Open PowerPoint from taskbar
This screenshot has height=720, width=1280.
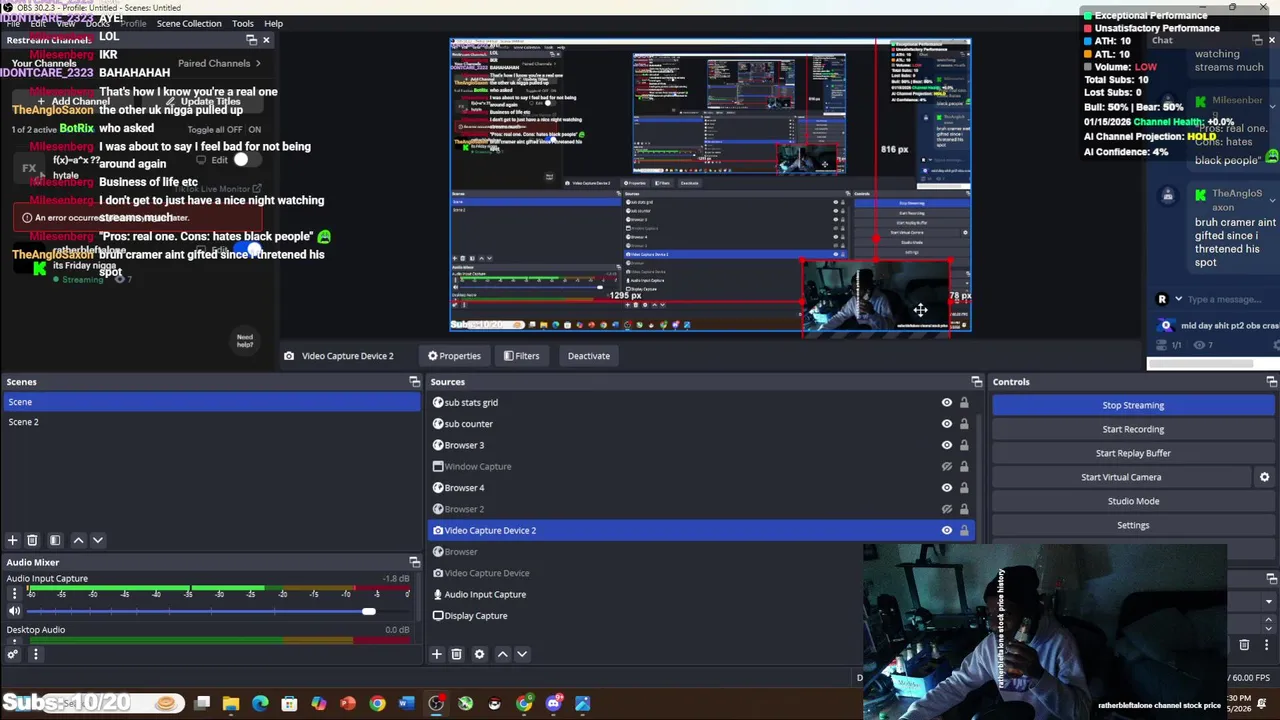tap(348, 704)
